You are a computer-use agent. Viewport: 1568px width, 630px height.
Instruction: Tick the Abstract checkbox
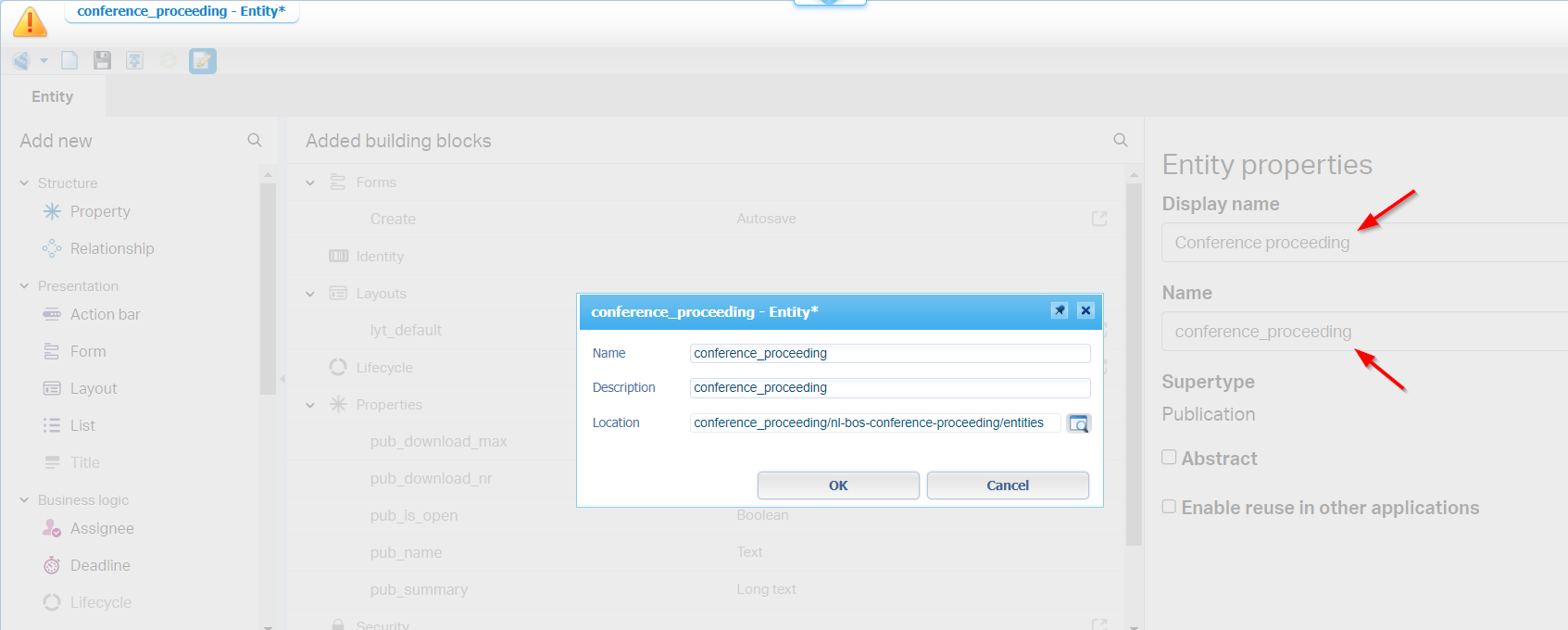point(1169,457)
